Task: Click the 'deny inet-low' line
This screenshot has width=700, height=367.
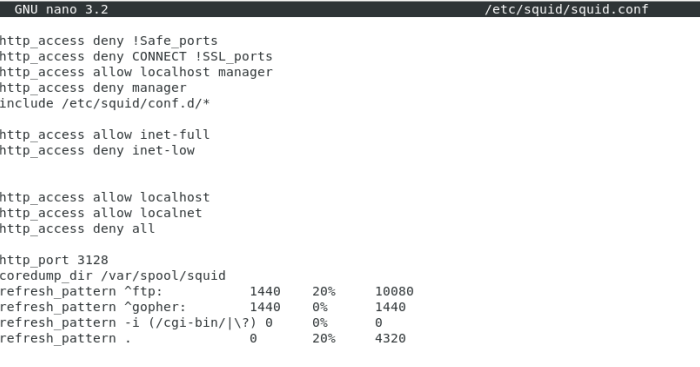Action: (x=97, y=150)
